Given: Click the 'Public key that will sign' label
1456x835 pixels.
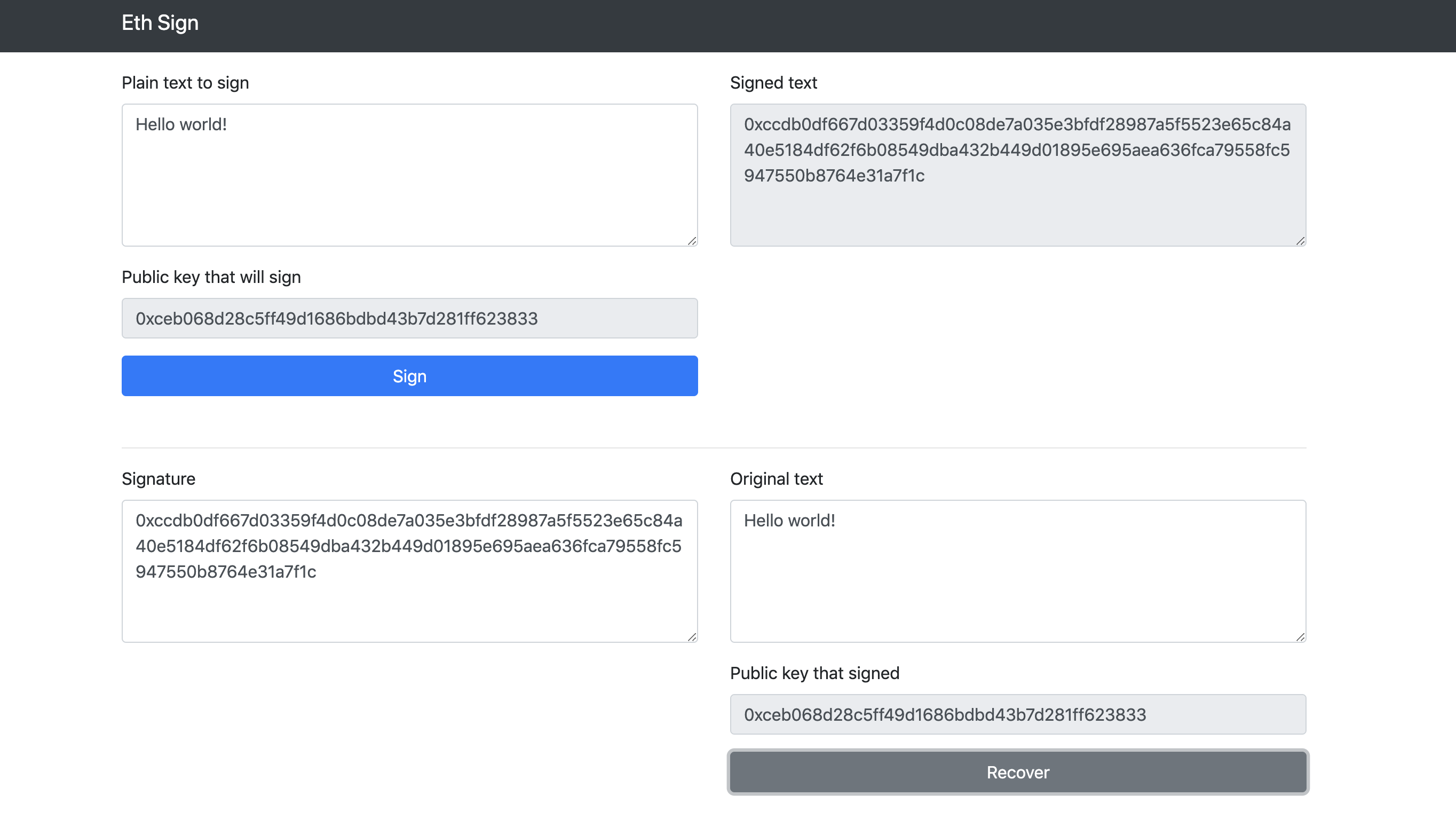Looking at the screenshot, I should [211, 277].
